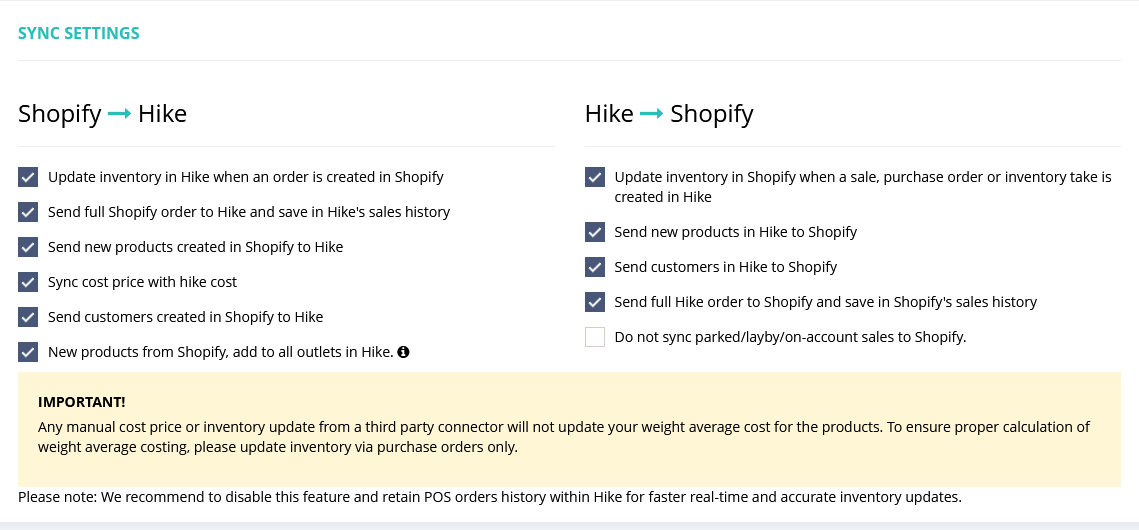Toggle Send customers created in Shopify to Hike
This screenshot has width=1139, height=530.
pos(28,317)
